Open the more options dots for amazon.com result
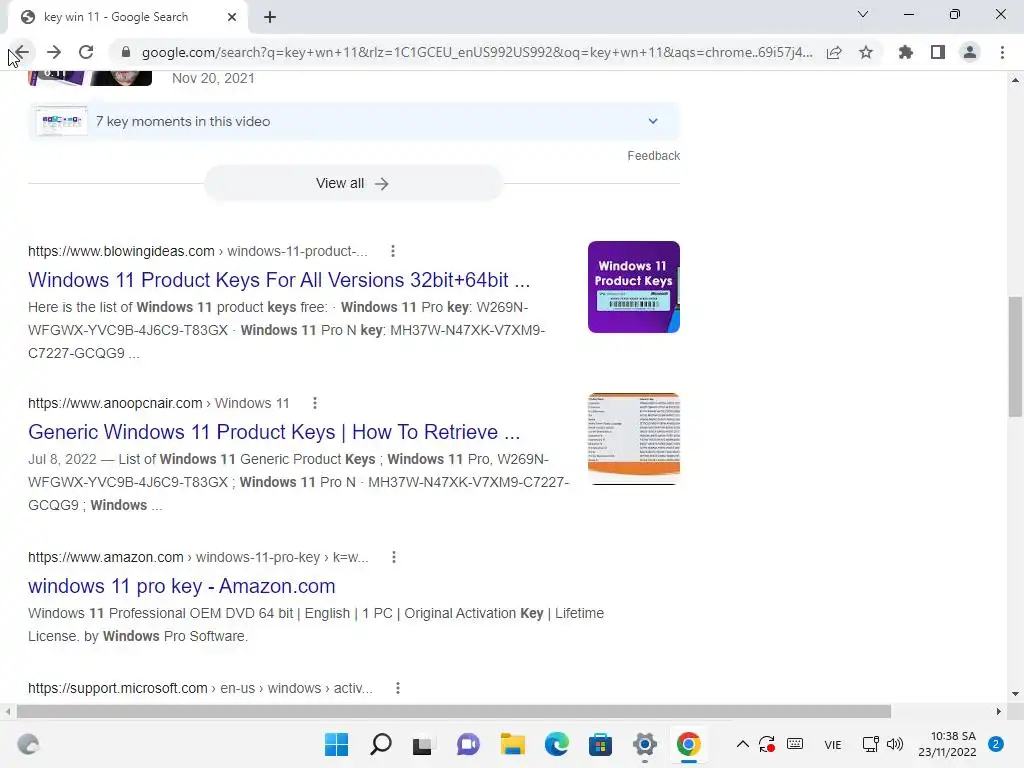 point(394,557)
